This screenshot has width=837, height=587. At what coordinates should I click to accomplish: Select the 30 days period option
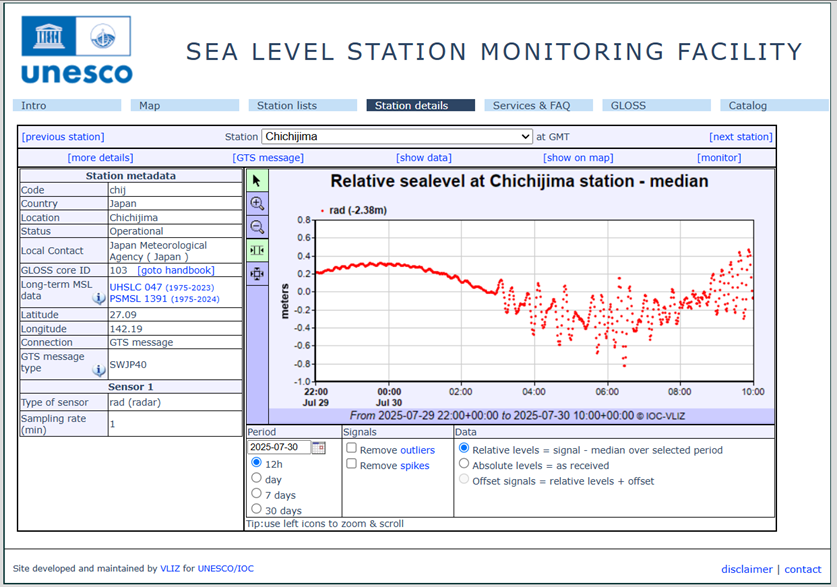point(257,509)
